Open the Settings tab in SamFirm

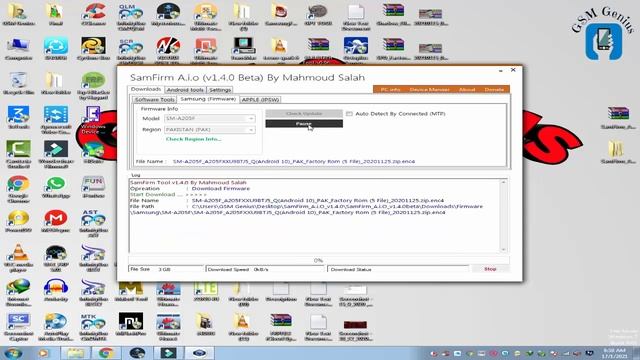[x=220, y=90]
